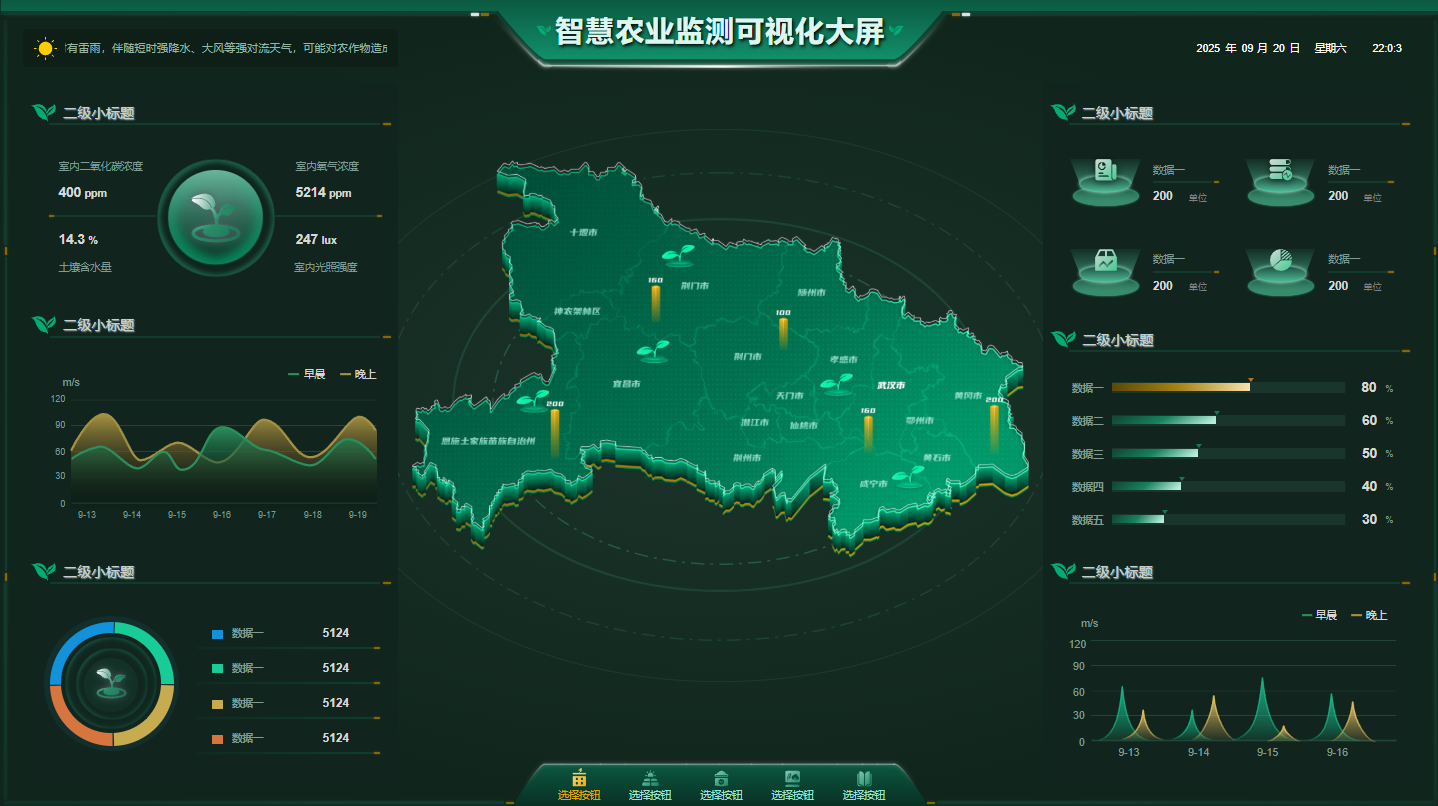Toggle 早晨 legend in the spiky peaks chart
Viewport: 1438px width, 806px height.
1319,615
